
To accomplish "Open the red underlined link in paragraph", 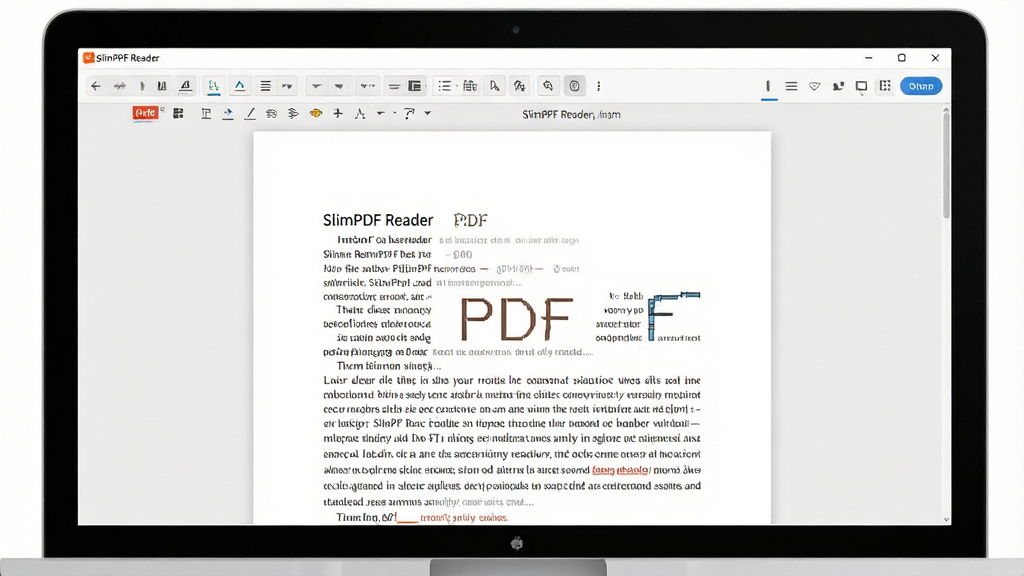I will pos(620,470).
